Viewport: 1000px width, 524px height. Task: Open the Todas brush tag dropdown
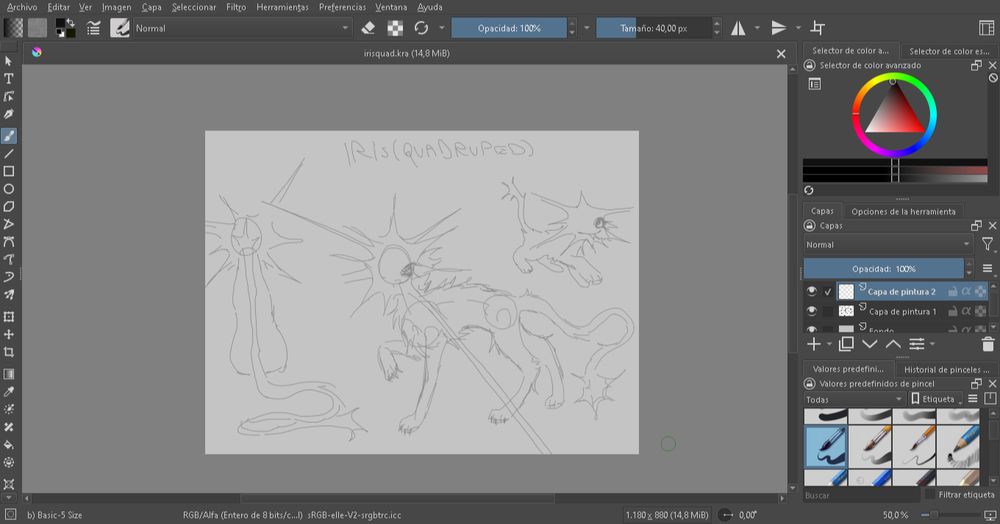854,400
